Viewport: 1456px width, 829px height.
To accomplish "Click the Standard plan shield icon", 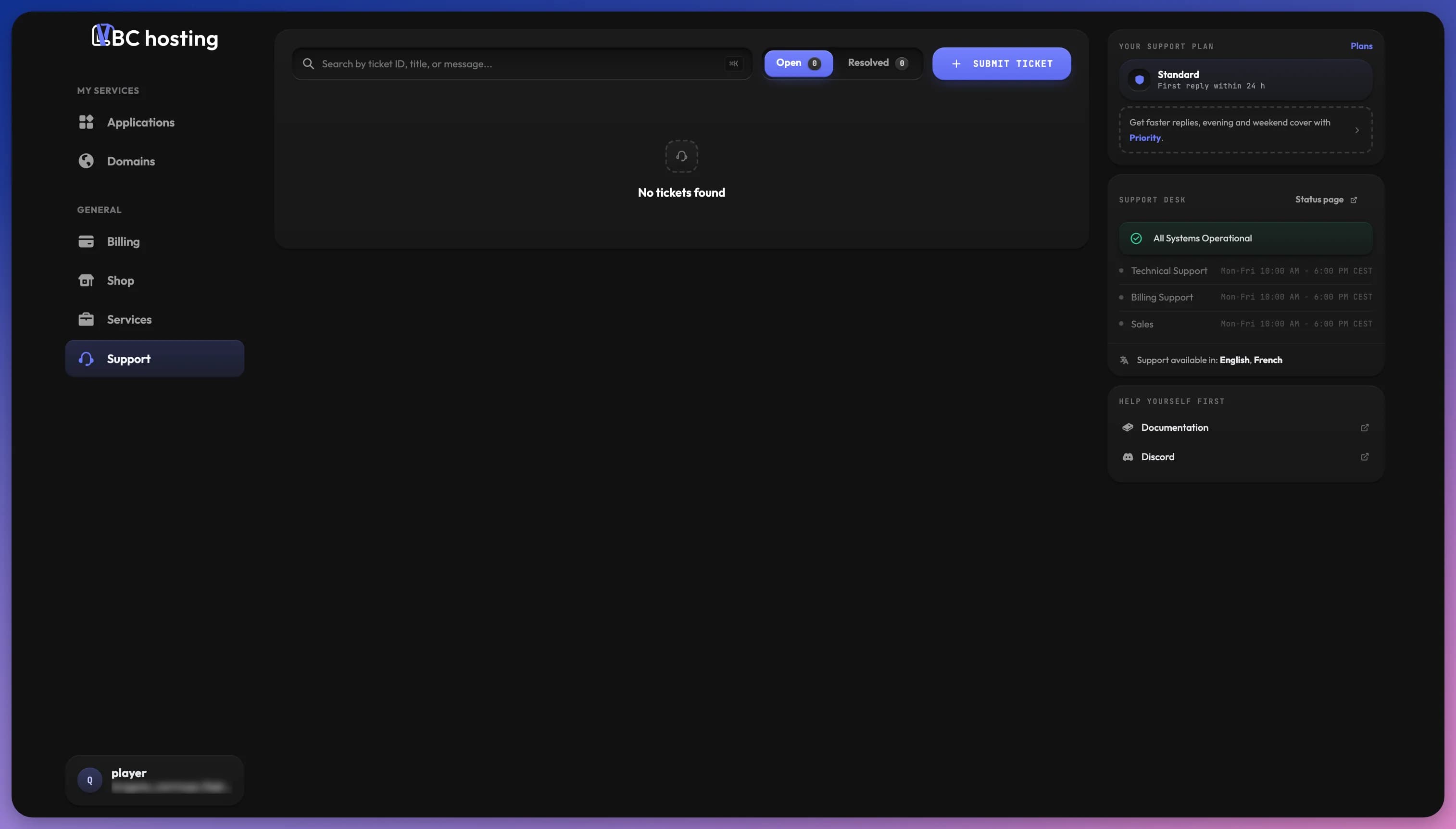I will coord(1139,80).
